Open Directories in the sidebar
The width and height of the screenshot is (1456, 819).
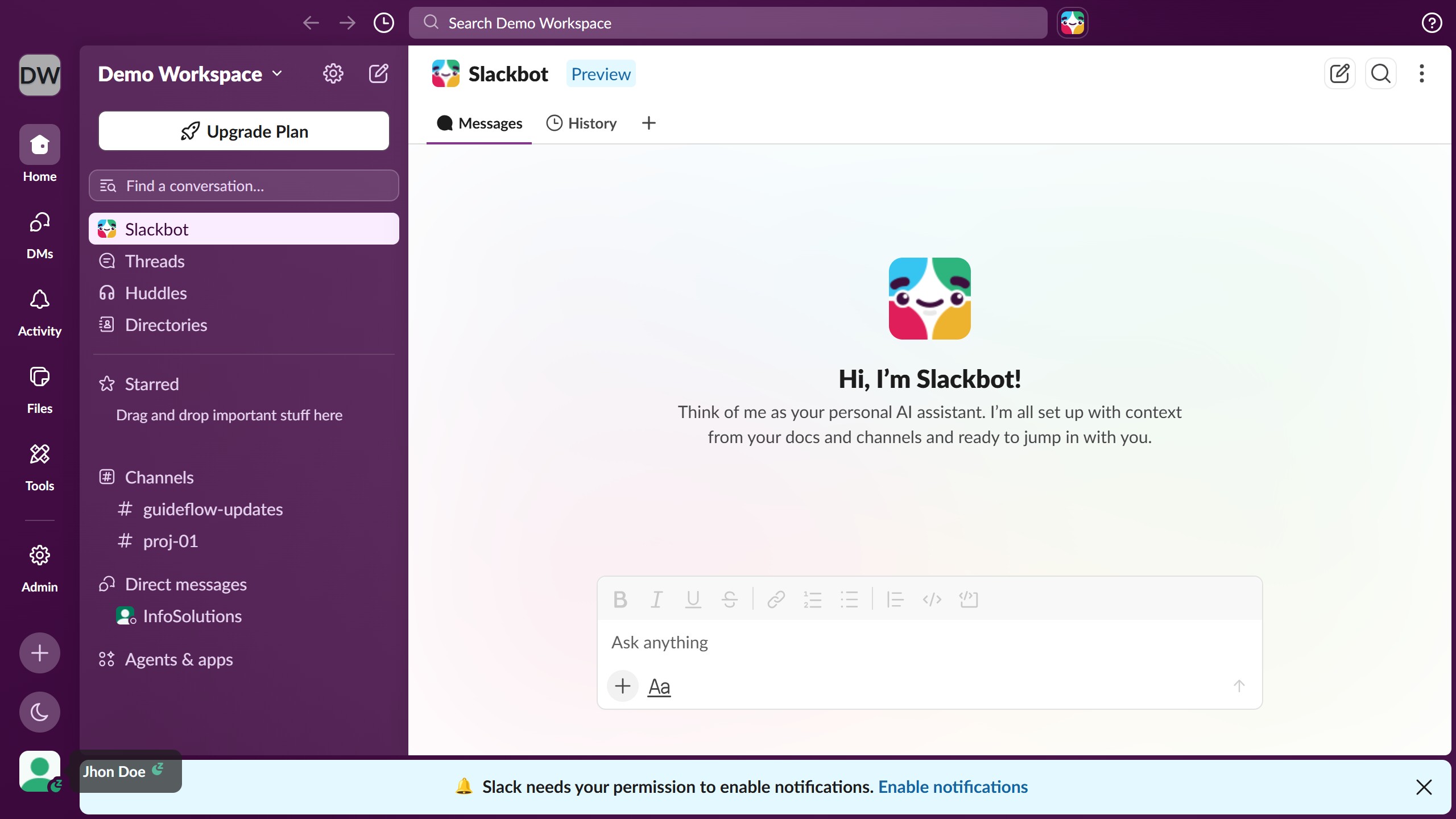tap(244, 324)
